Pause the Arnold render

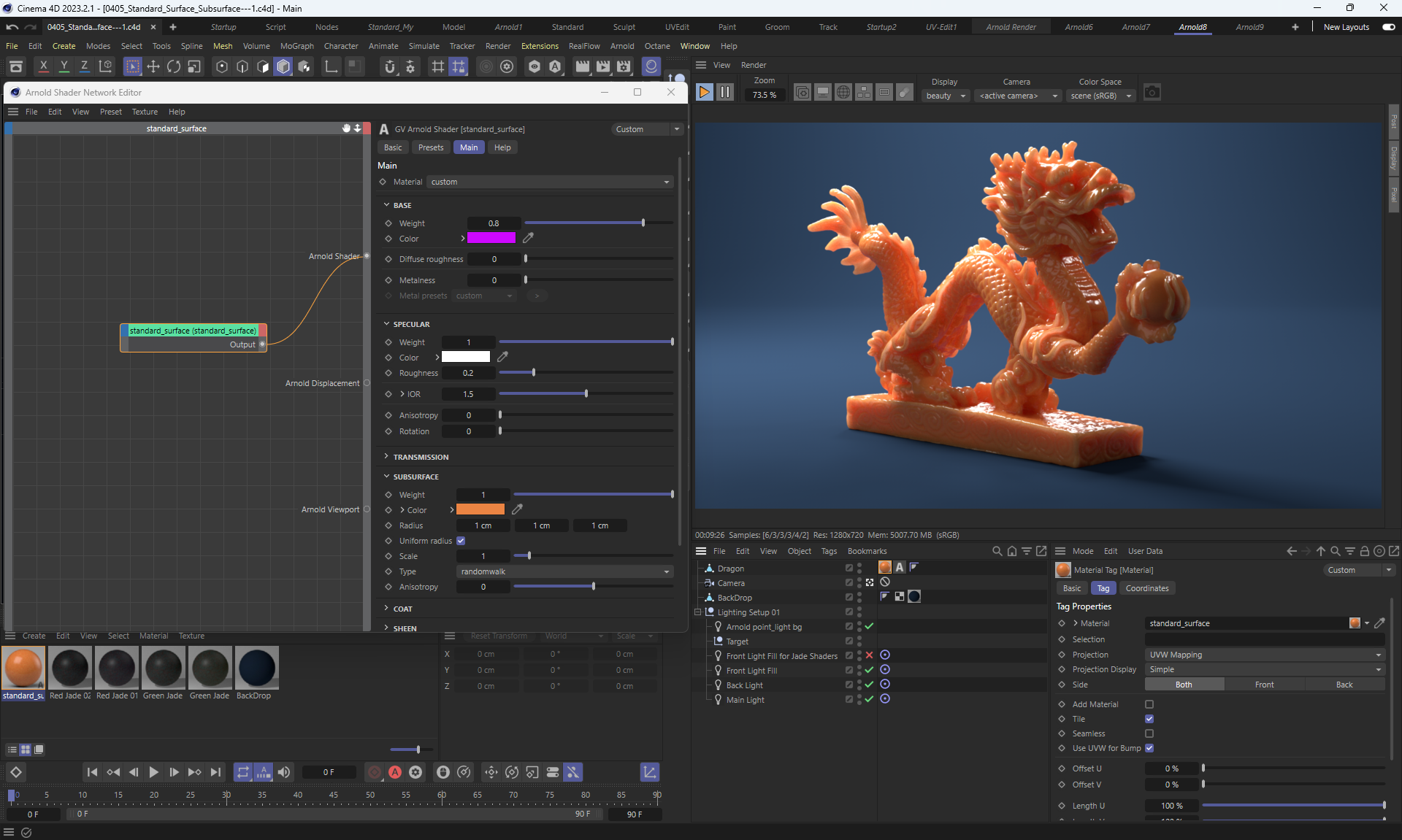point(724,93)
